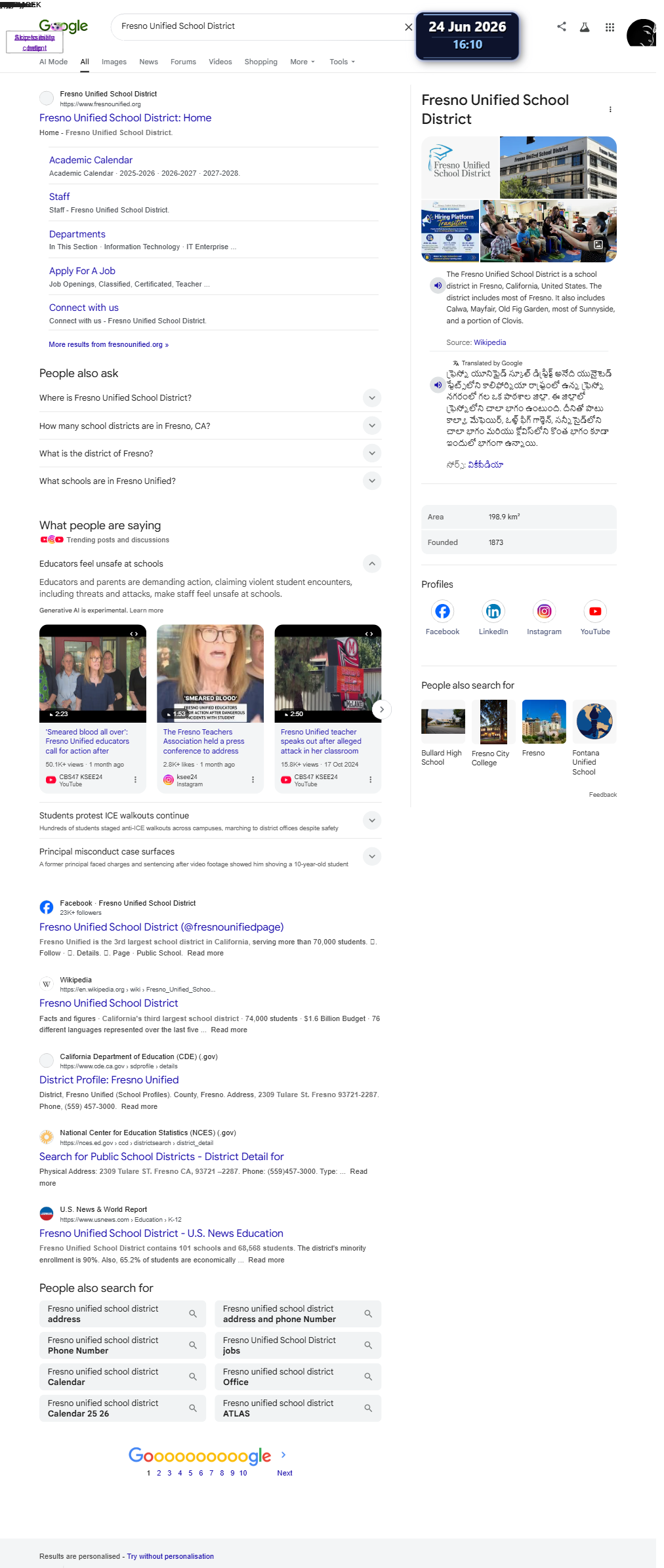Open 'District Profile: Fresno Unified' result
The image size is (664, 1568).
pyautogui.click(x=109, y=1080)
